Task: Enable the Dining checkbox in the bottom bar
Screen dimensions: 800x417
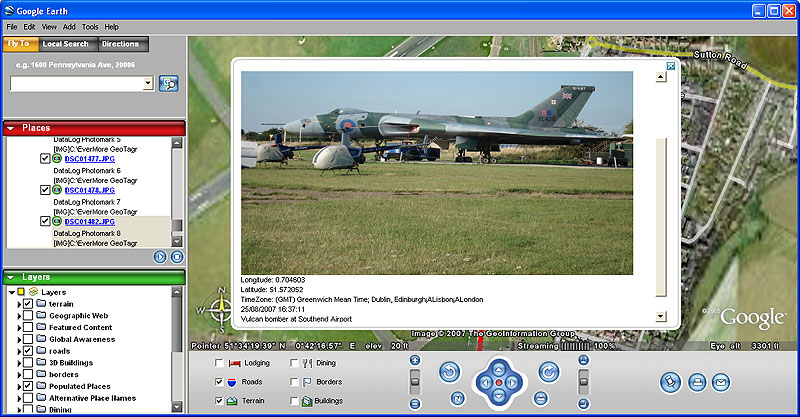Action: [x=294, y=363]
